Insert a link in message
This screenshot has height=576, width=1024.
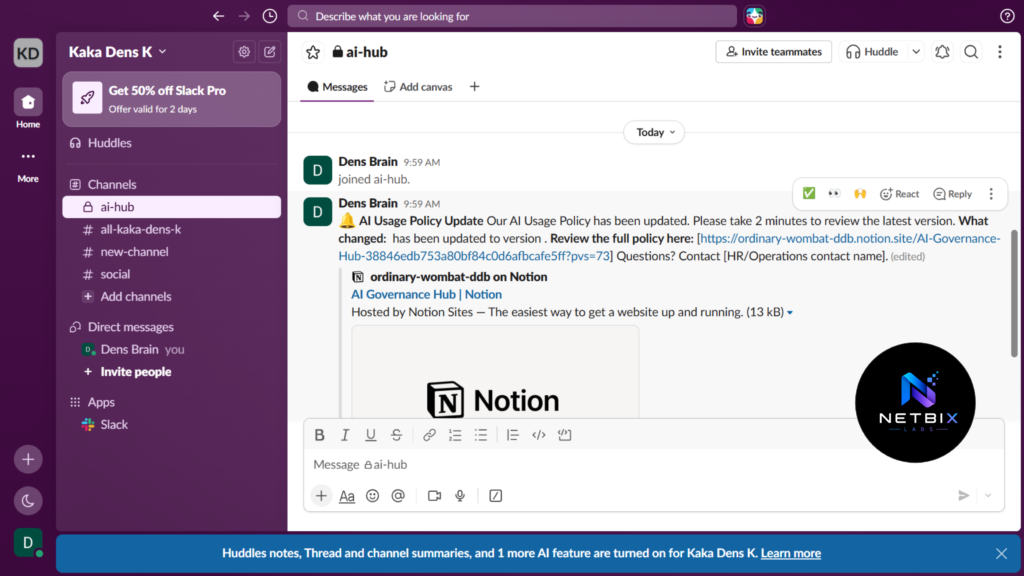[429, 435]
